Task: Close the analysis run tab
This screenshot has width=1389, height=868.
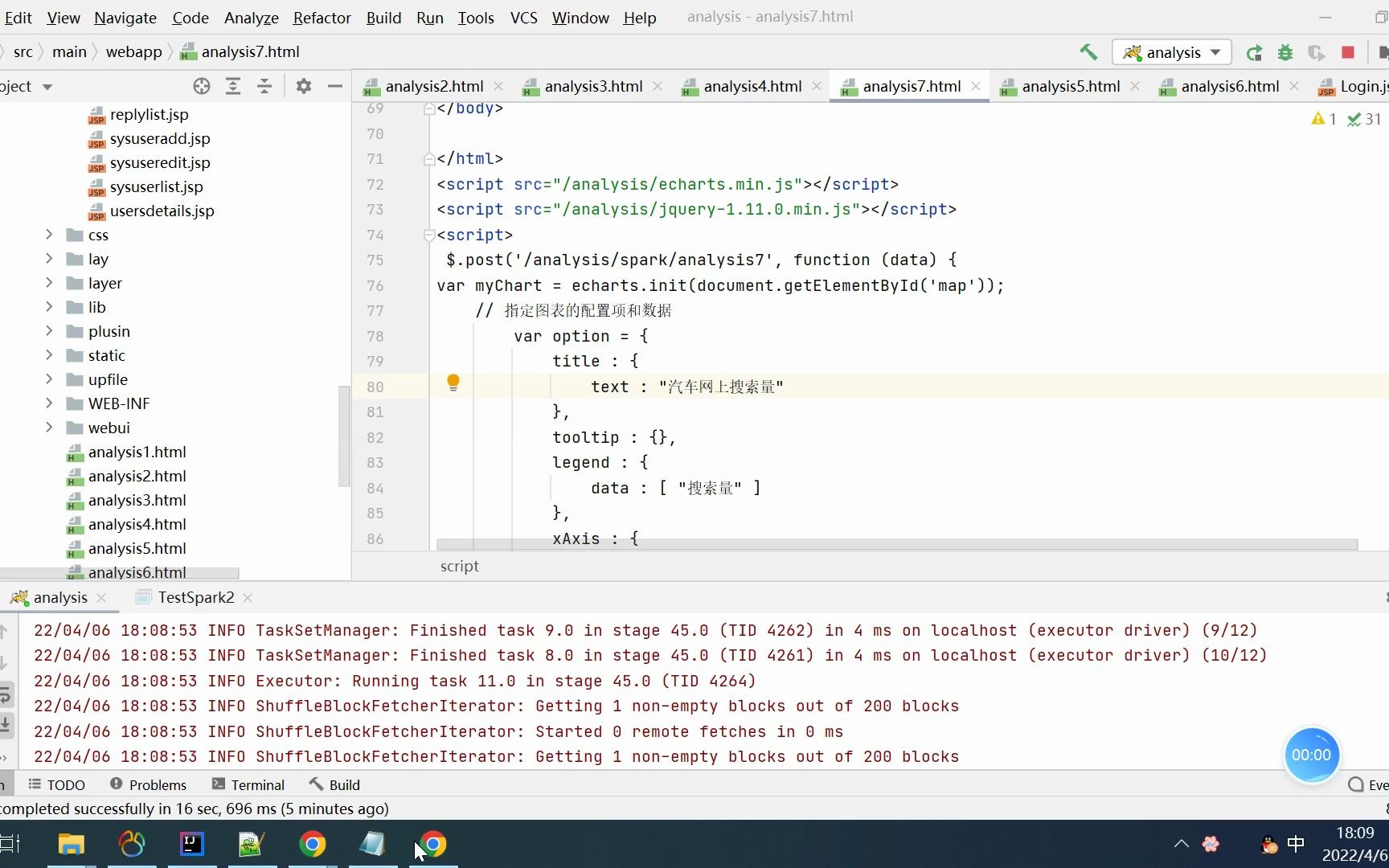Action: 101,598
